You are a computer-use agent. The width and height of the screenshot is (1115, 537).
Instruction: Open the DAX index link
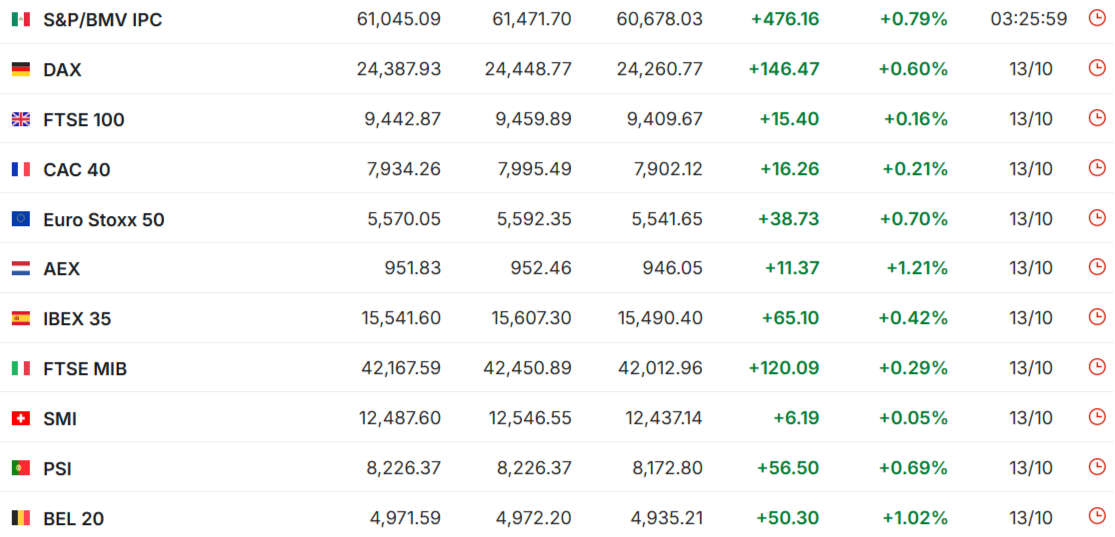click(63, 70)
